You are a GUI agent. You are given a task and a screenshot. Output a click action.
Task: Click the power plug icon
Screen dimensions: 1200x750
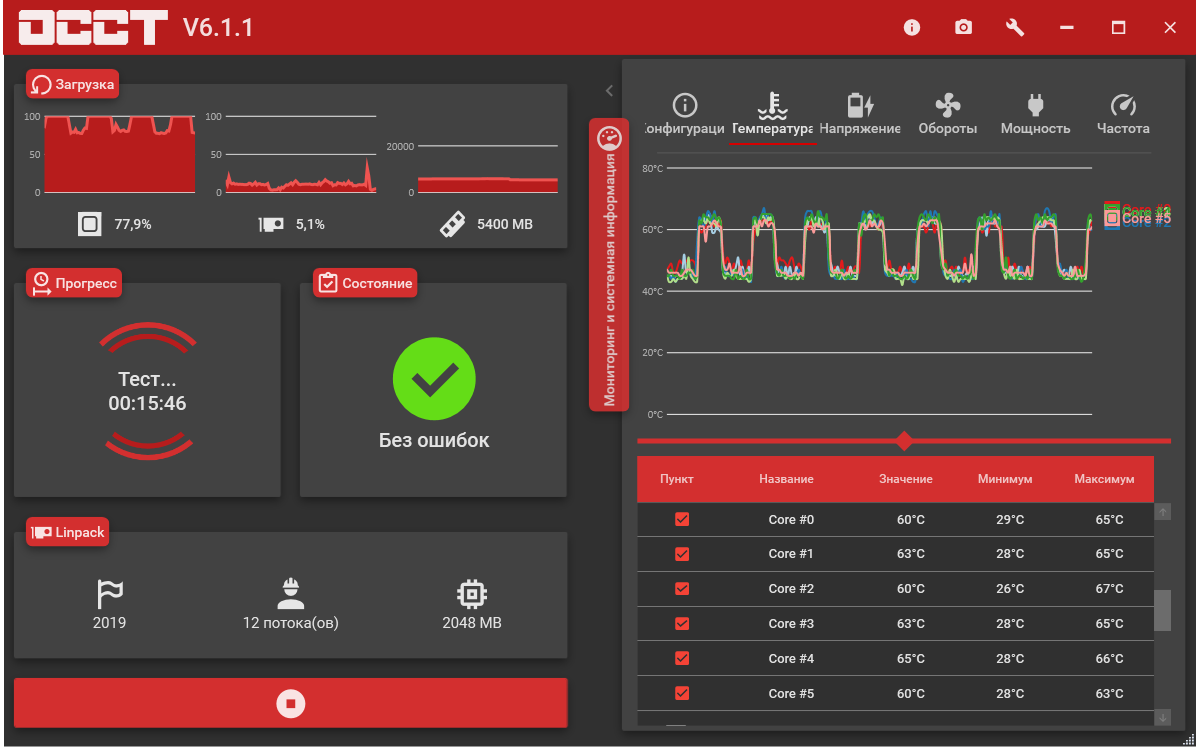coord(1035,105)
